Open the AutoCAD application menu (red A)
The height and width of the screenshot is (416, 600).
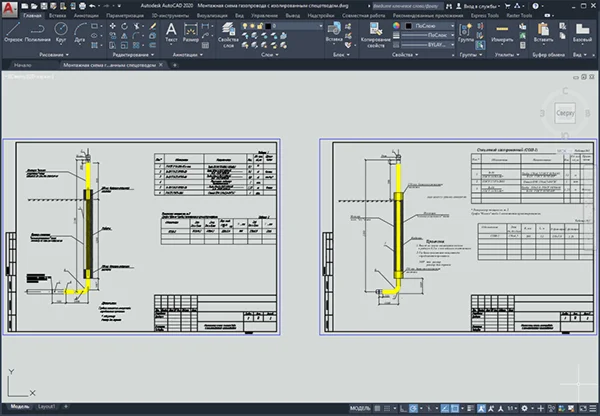pos(9,9)
